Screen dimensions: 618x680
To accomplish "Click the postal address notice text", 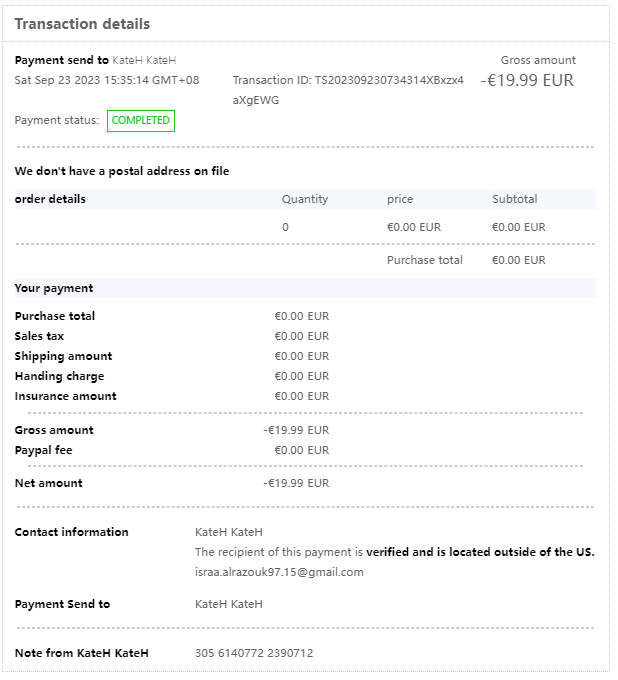I will click(122, 171).
